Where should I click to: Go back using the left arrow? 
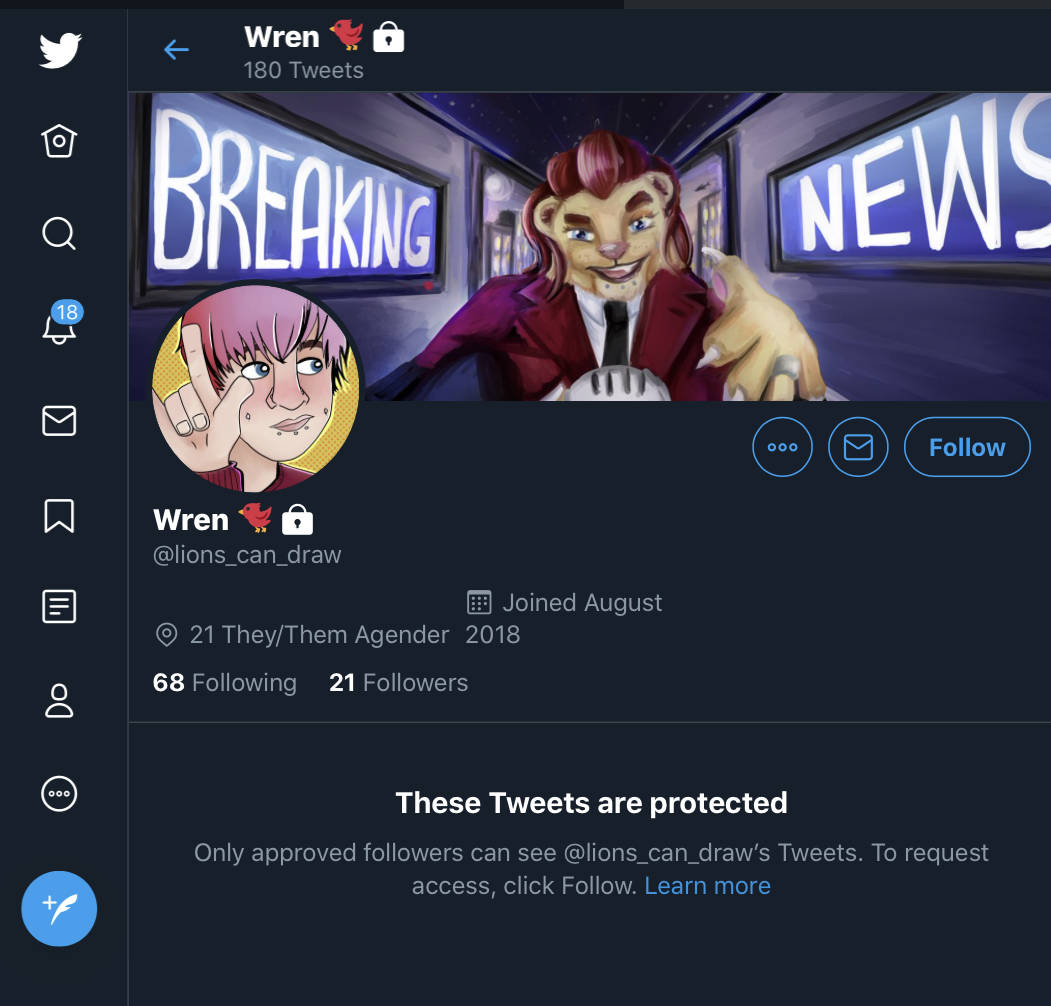point(176,50)
